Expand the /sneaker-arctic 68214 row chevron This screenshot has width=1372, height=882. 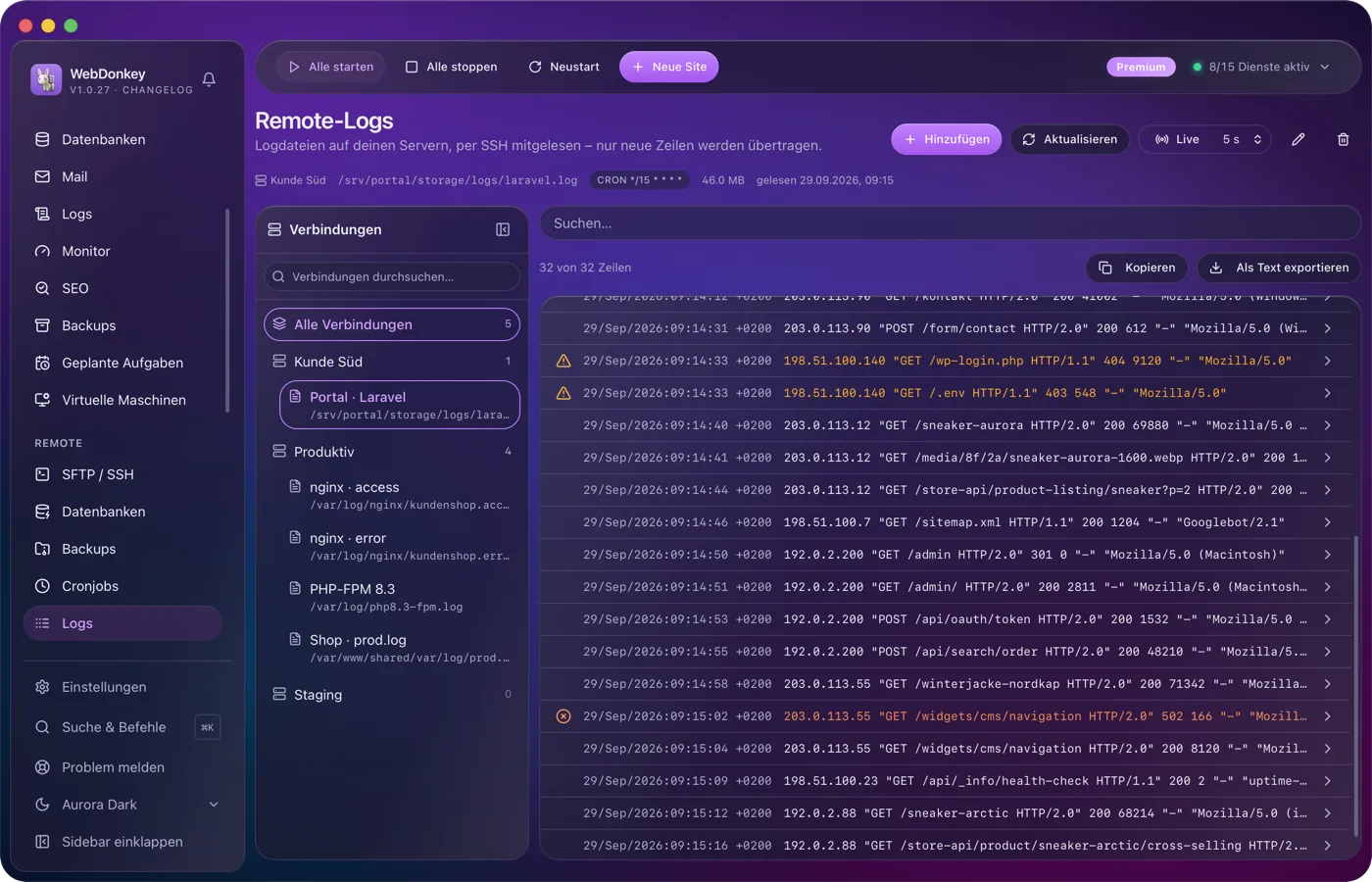(1327, 813)
